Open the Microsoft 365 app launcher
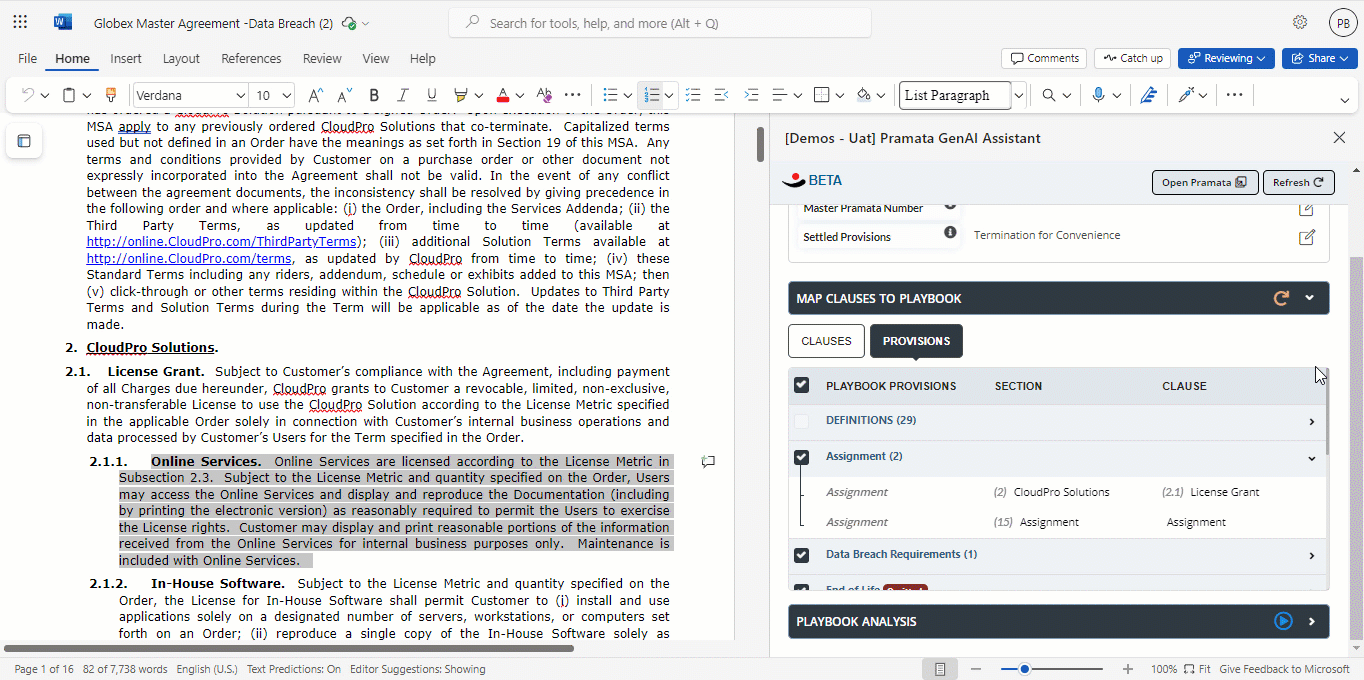 (20, 22)
